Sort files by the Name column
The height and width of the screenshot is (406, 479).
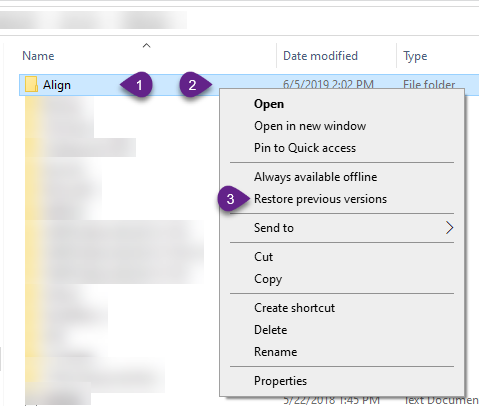pos(38,56)
